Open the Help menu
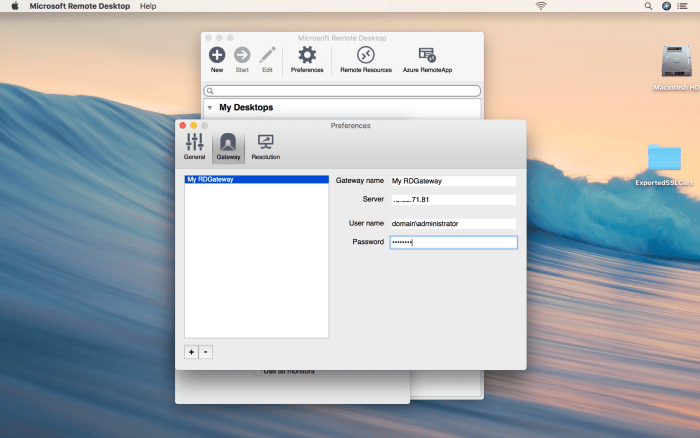Viewport: 700px width, 438px height. point(148,6)
